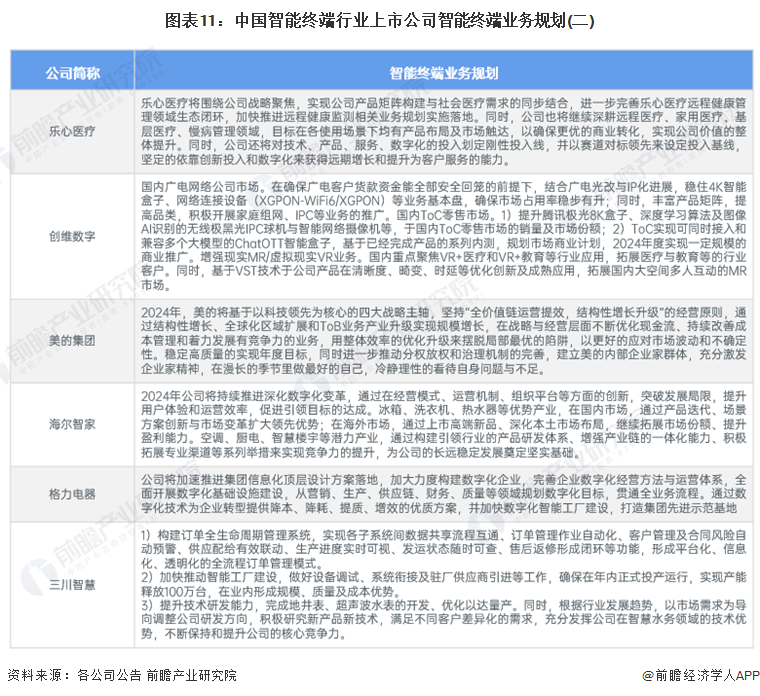Click 三川智慧 item 3) 提升技术研发能力
This screenshot has width=760, height=696.
pos(443,619)
